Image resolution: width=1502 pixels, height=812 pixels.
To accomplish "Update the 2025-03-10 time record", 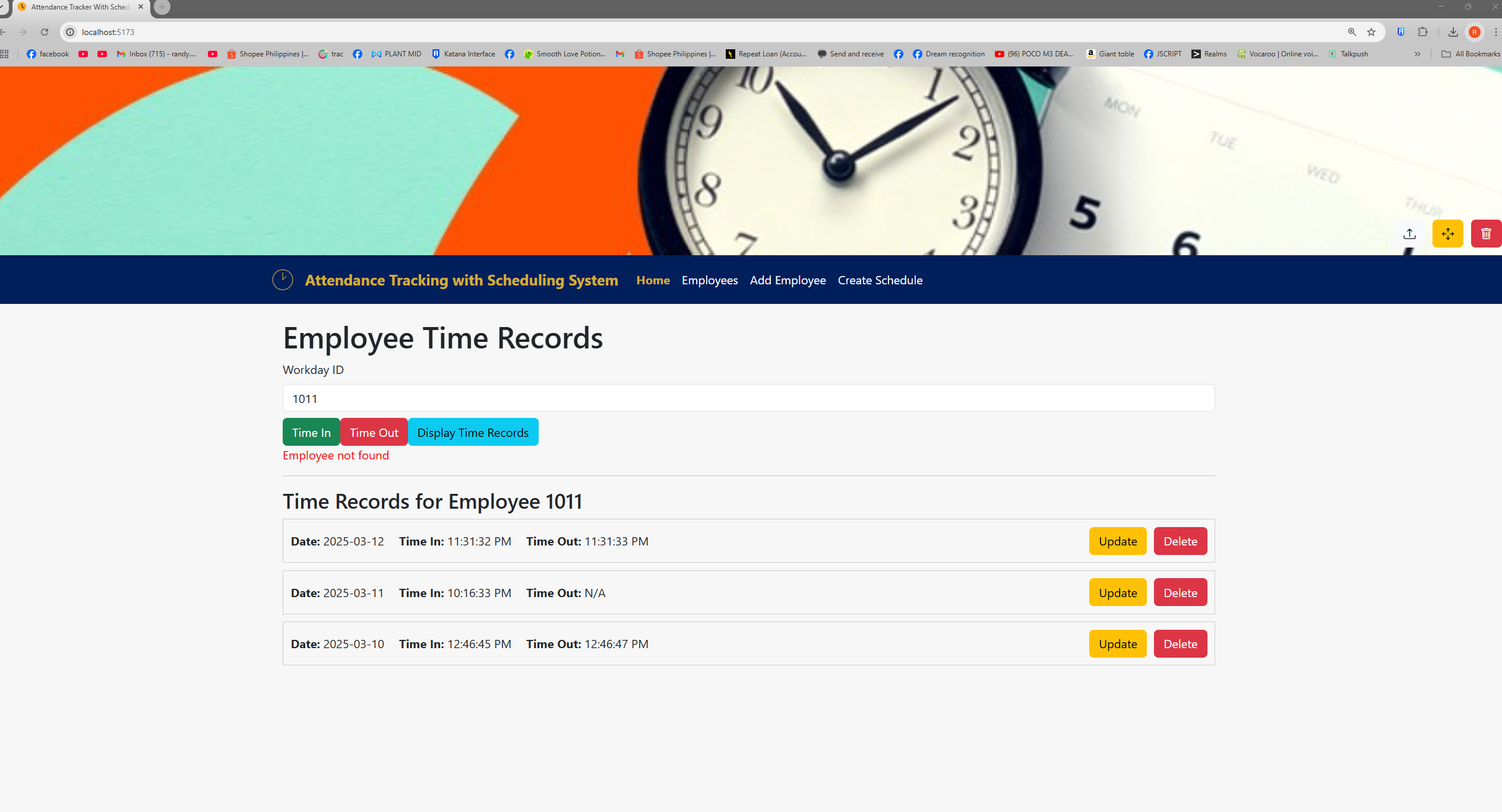I will click(x=1118, y=644).
